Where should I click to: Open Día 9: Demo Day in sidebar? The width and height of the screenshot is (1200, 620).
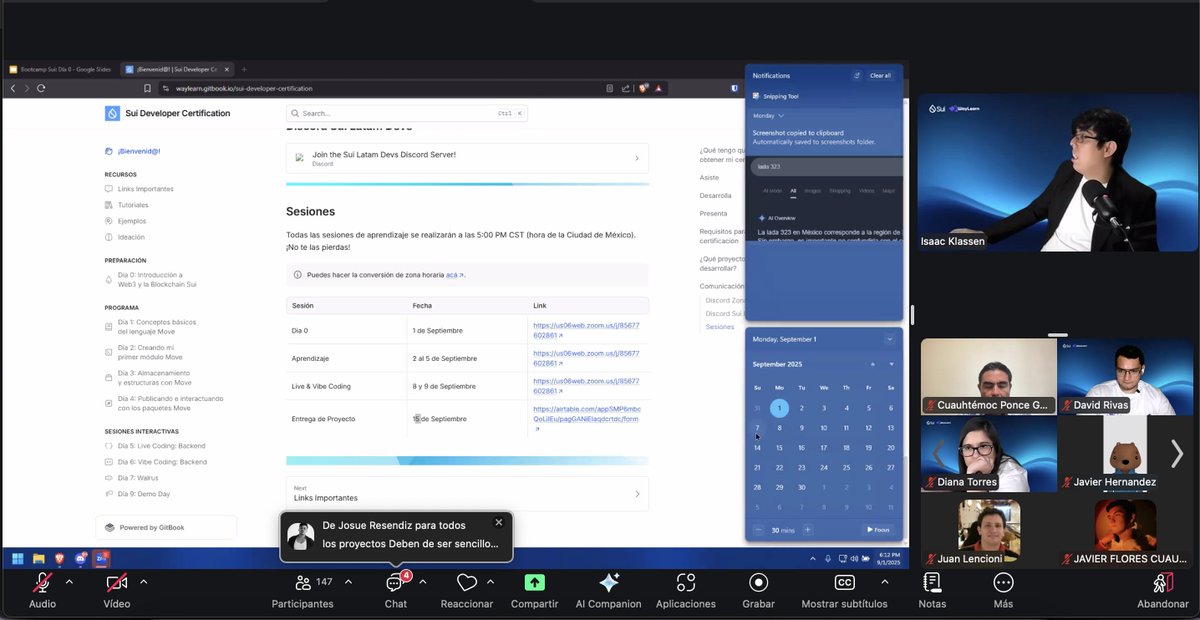pyautogui.click(x=143, y=494)
